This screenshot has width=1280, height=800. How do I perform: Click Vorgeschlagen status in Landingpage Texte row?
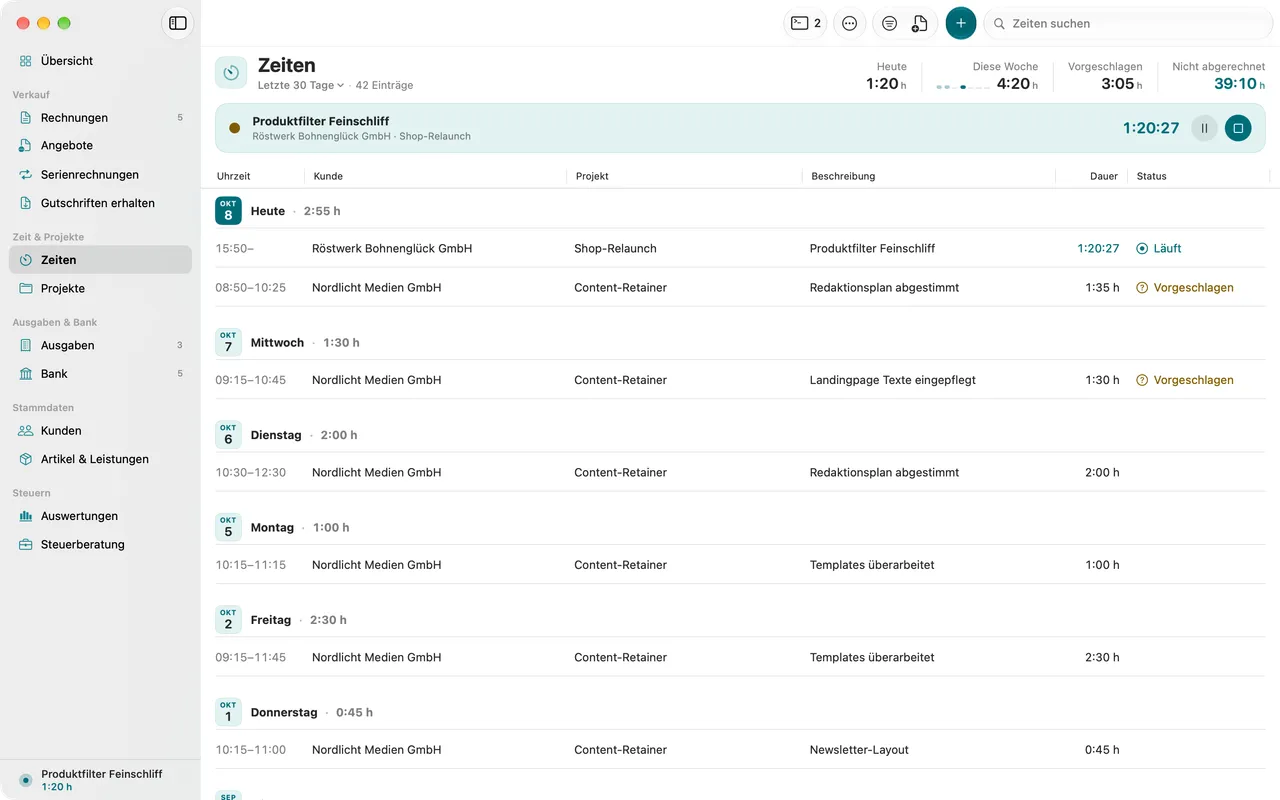coord(1185,380)
